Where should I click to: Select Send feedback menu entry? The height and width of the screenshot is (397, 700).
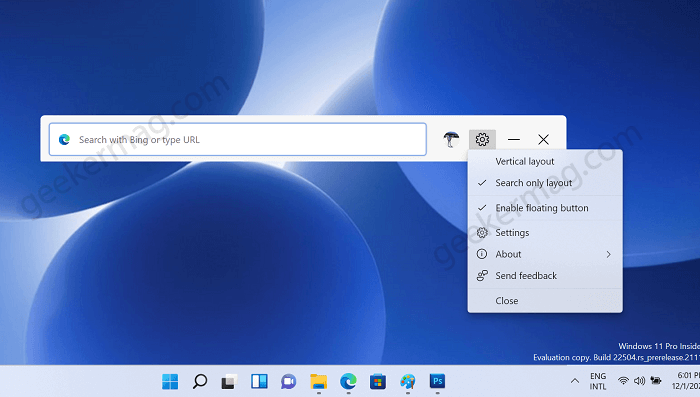coord(545,276)
